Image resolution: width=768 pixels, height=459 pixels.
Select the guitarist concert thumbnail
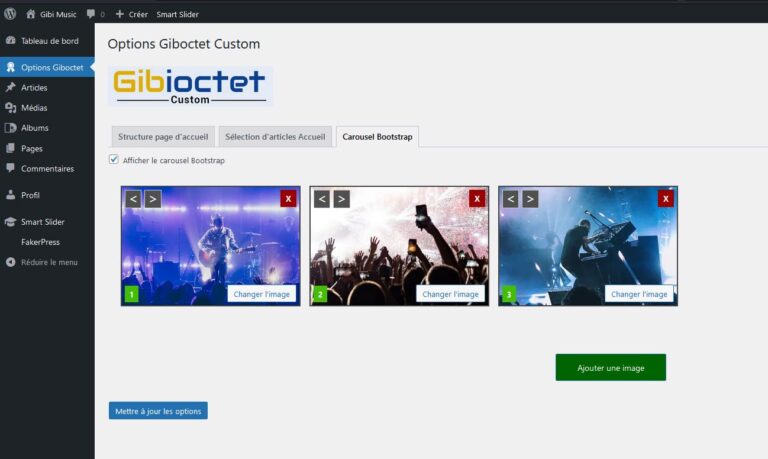(211, 246)
